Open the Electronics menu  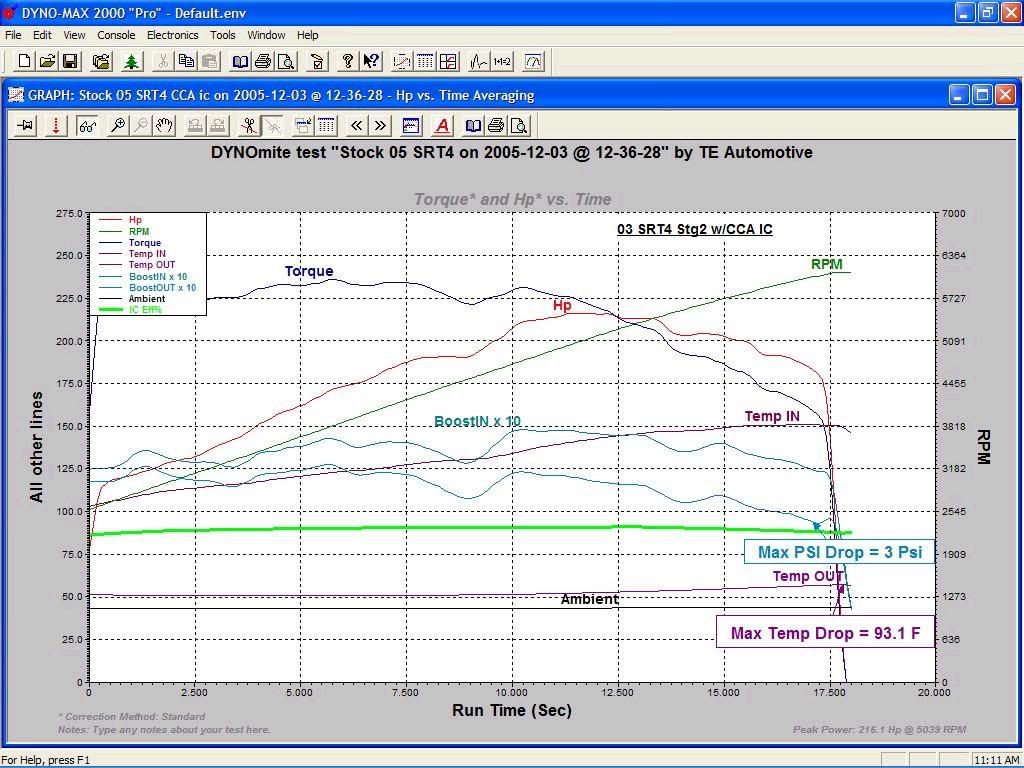[x=172, y=35]
